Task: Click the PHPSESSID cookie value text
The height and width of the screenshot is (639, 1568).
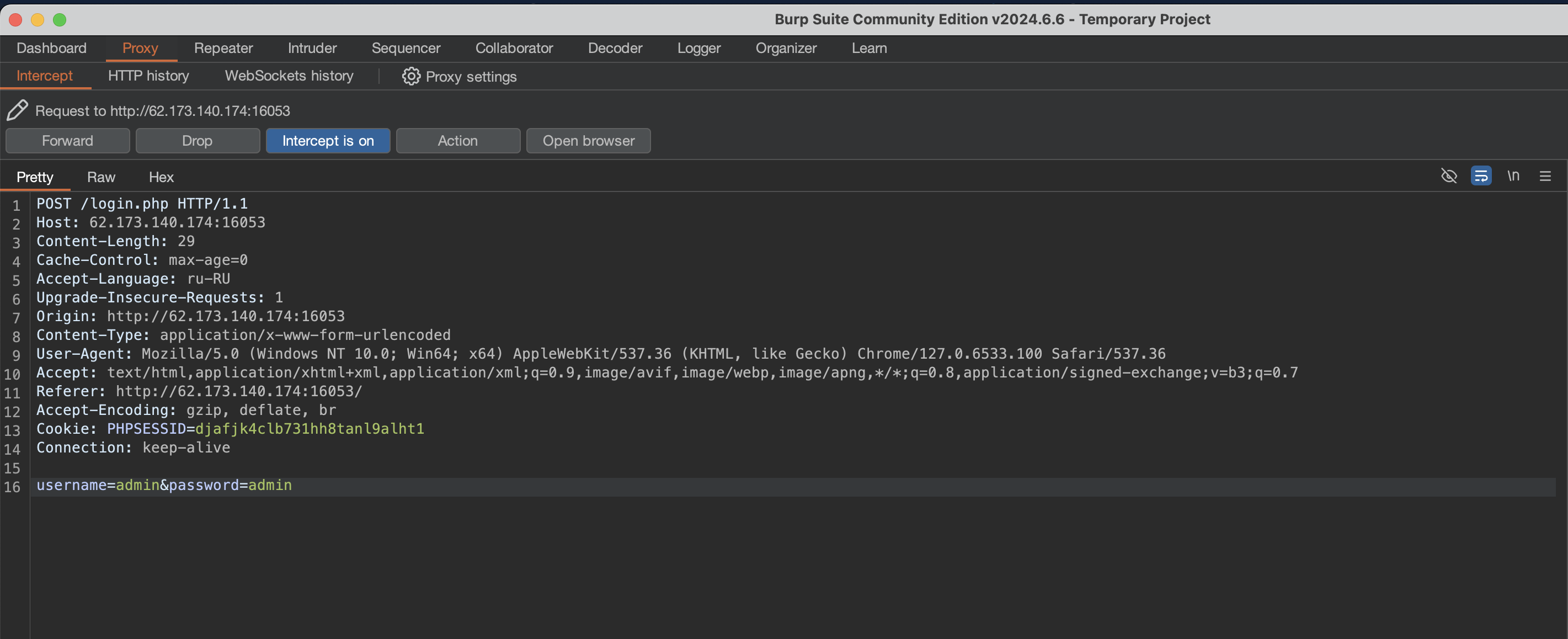Action: click(309, 429)
